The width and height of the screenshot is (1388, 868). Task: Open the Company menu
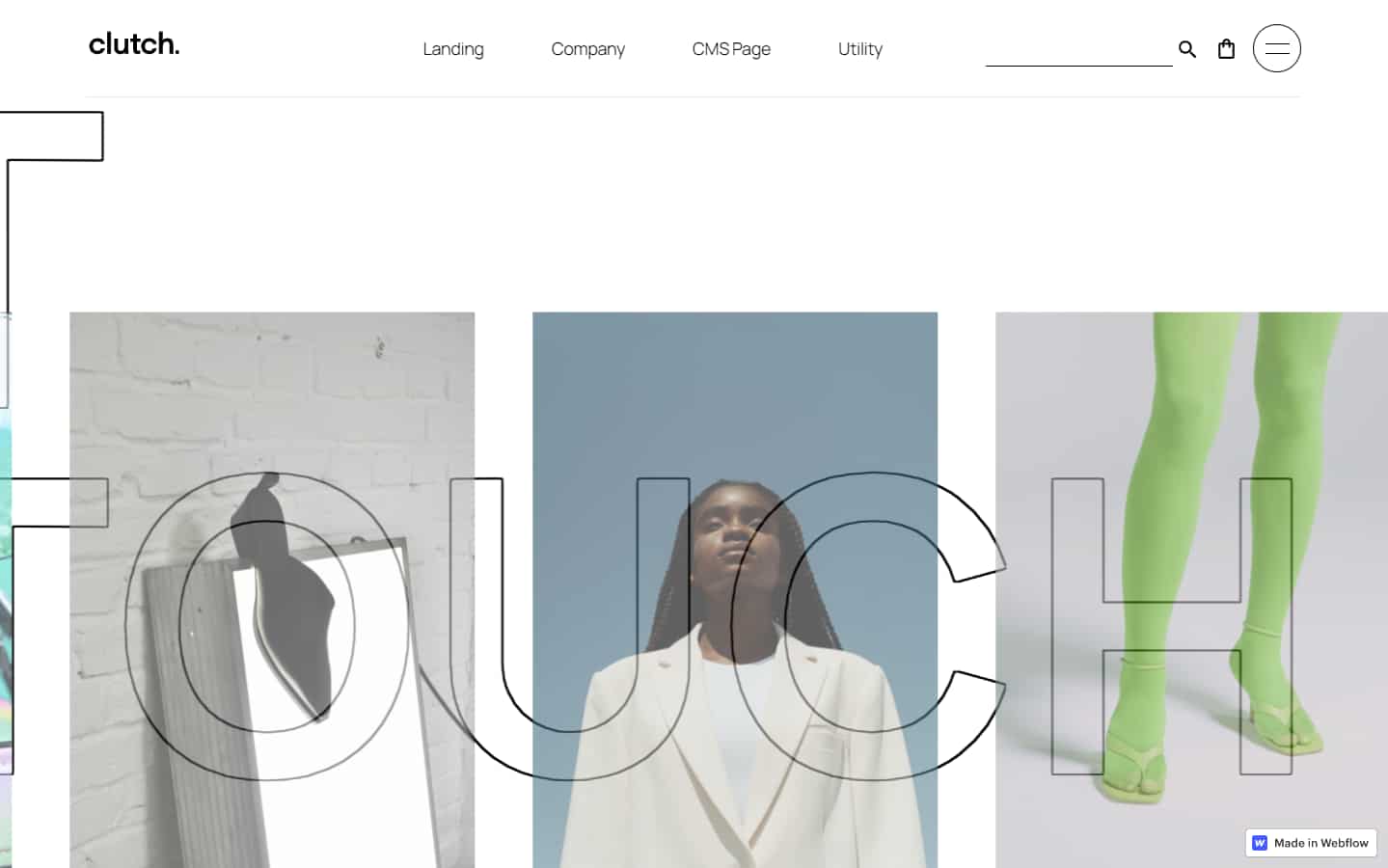587,49
